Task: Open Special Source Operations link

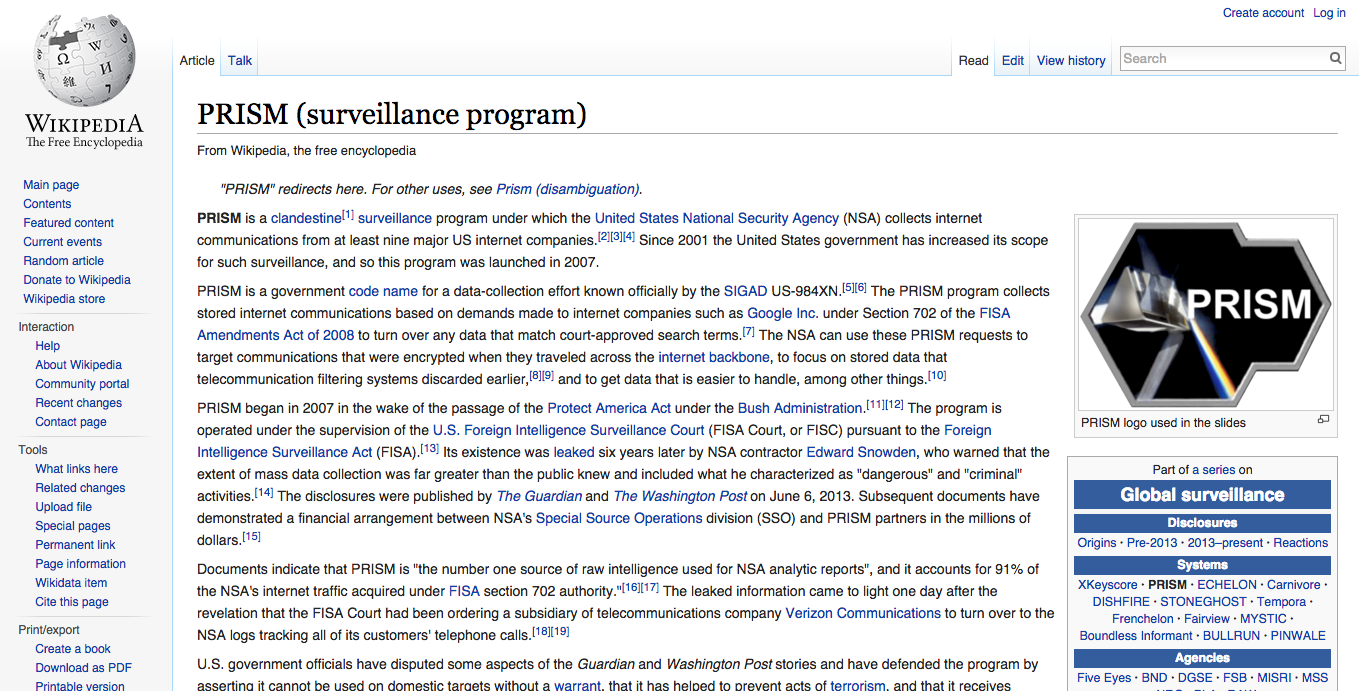Action: pos(619,518)
